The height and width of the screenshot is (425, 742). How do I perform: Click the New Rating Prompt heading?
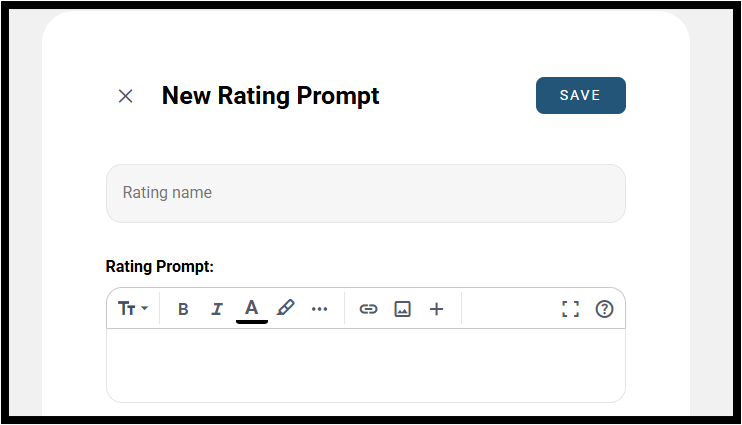click(x=270, y=96)
